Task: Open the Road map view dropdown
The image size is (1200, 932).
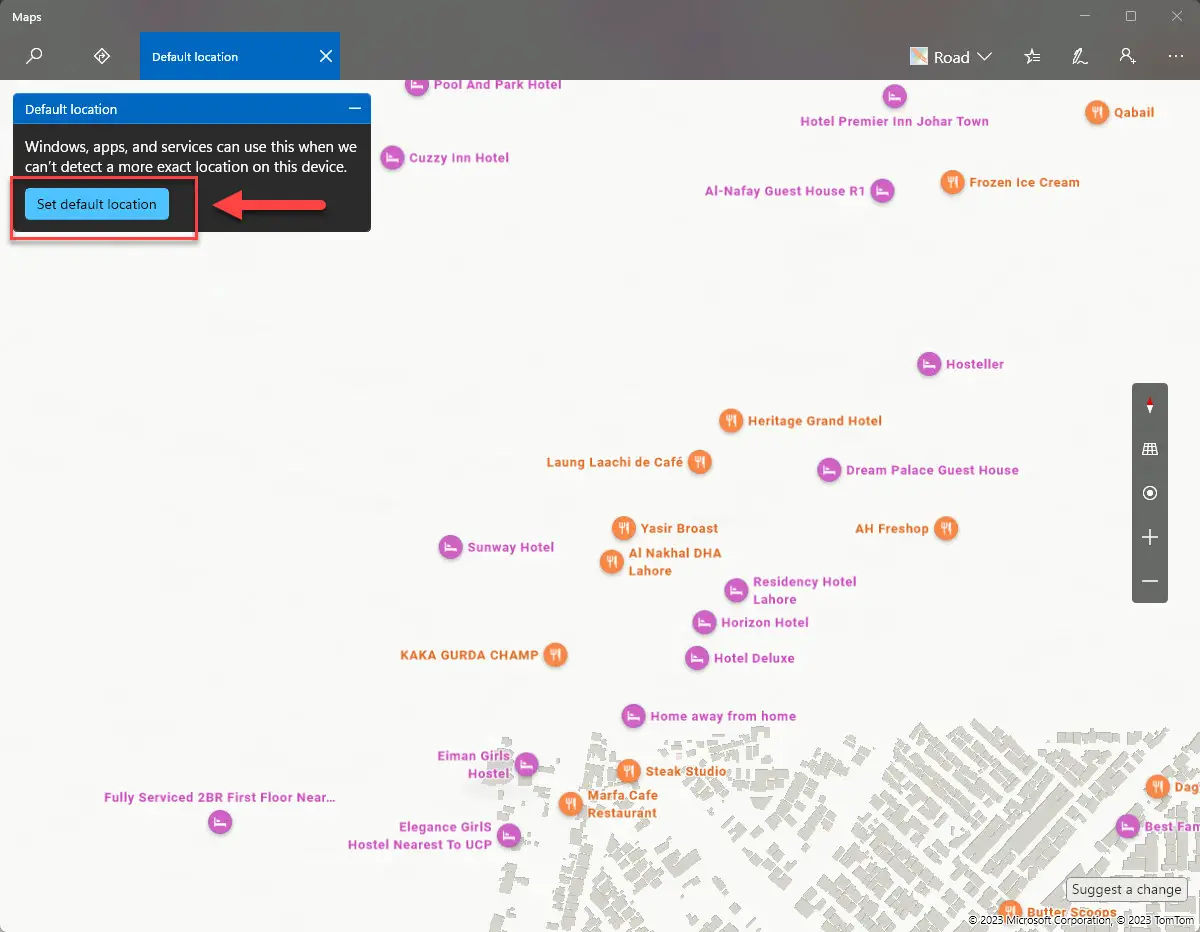Action: 951,57
